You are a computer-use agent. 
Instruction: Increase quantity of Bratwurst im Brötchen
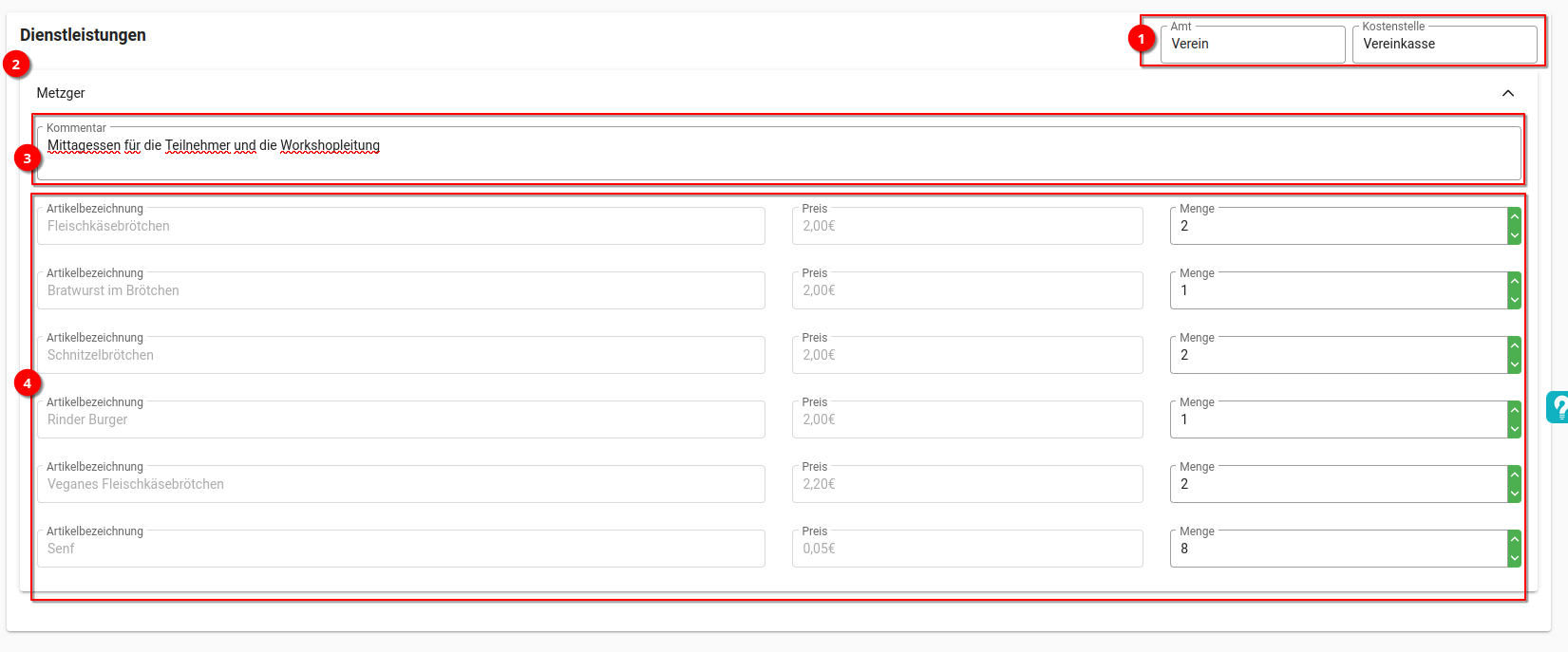pyautogui.click(x=1514, y=282)
